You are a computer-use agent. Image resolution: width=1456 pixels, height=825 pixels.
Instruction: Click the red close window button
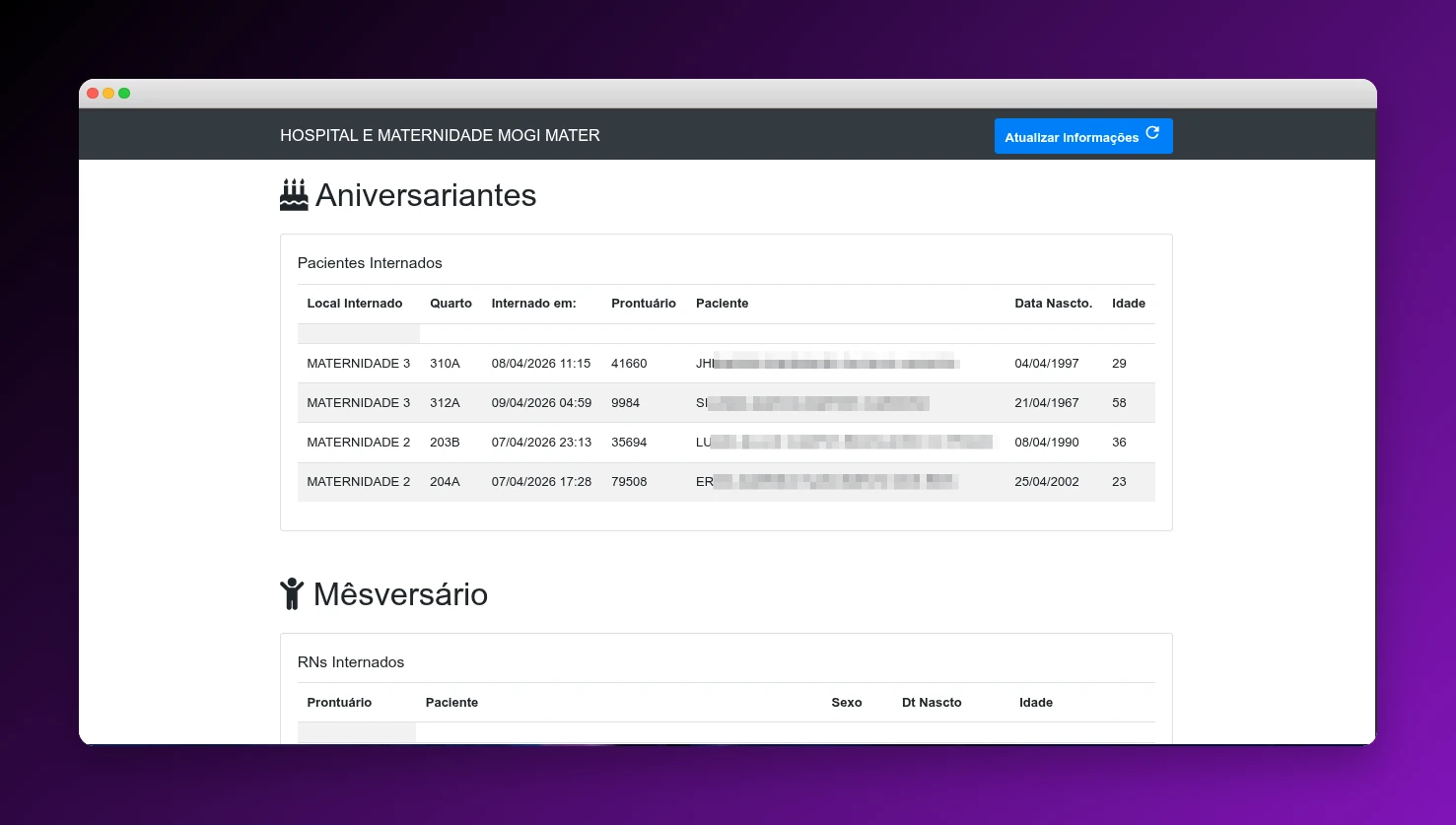(x=93, y=94)
